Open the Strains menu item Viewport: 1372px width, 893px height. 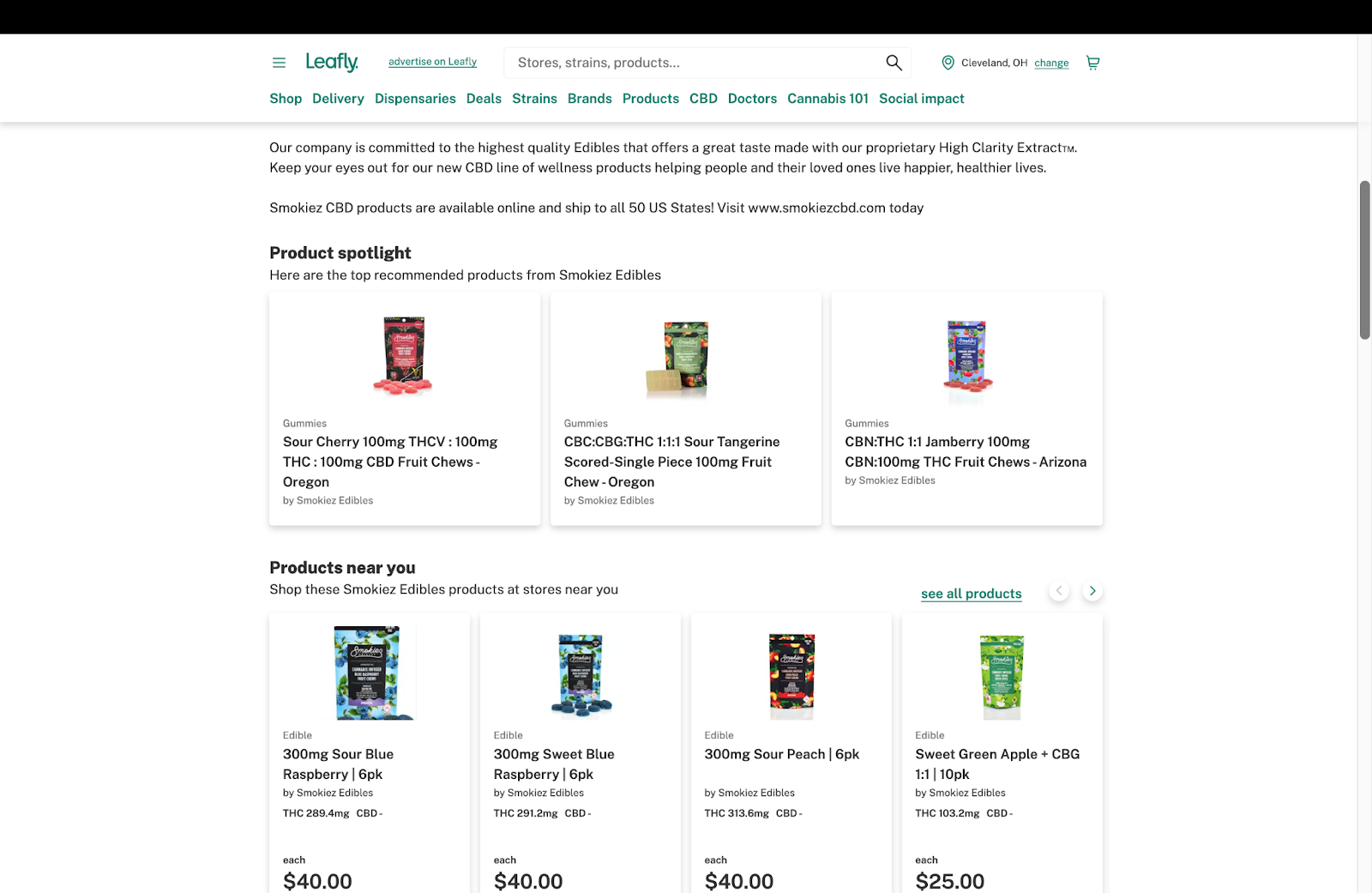pyautogui.click(x=534, y=99)
